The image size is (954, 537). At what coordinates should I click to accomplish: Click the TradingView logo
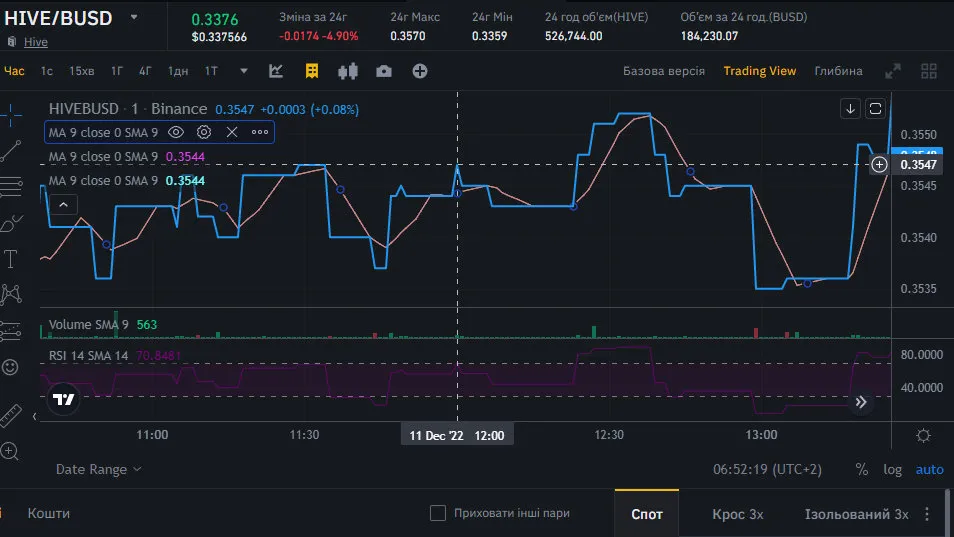tap(63, 400)
